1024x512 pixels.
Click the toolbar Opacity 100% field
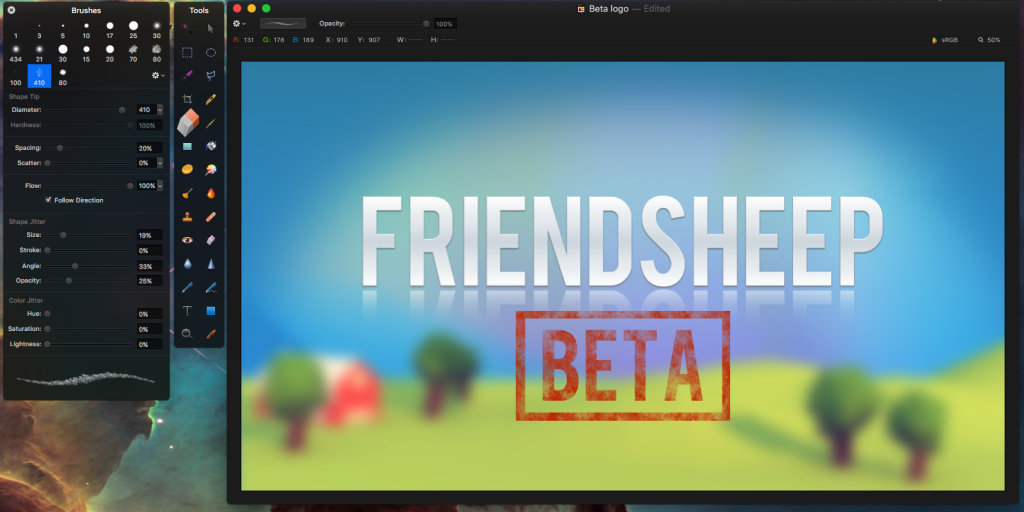[x=444, y=24]
